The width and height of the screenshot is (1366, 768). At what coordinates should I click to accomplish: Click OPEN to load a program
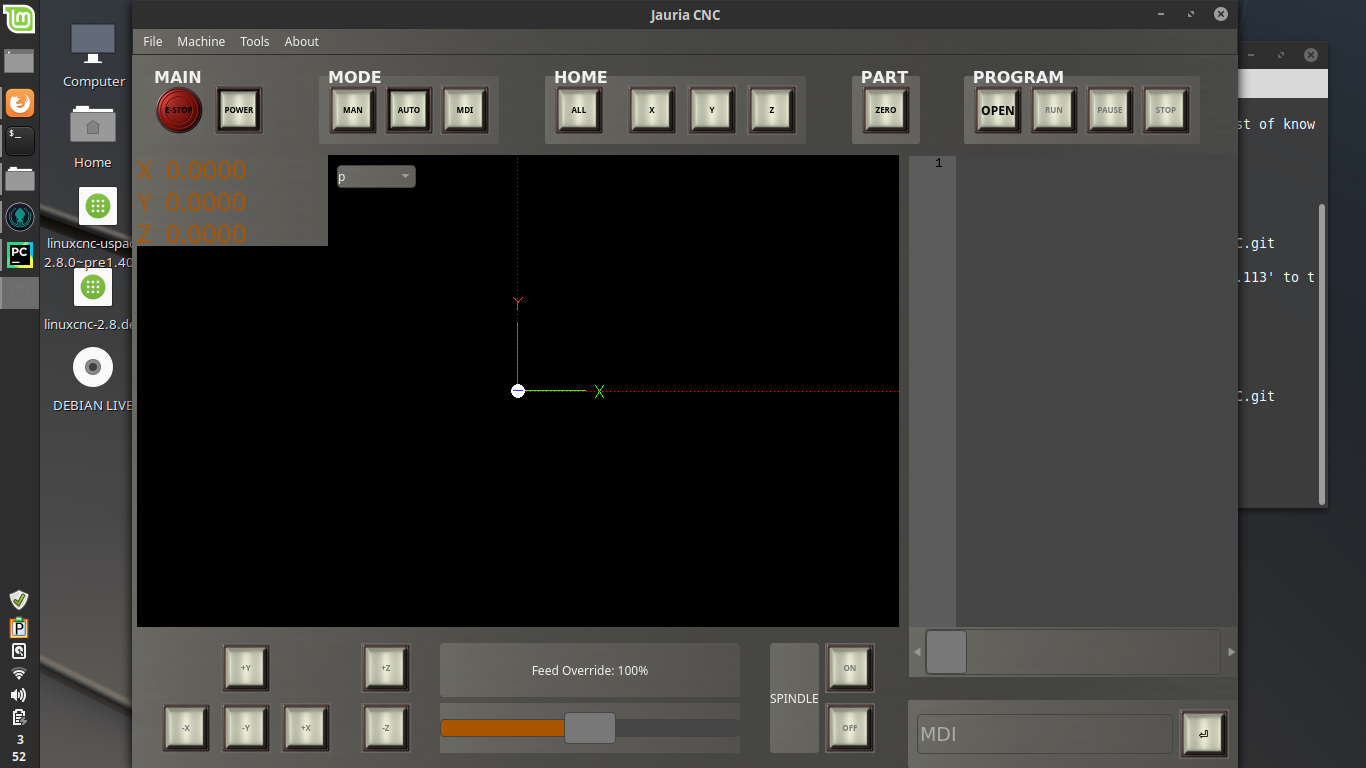pyautogui.click(x=998, y=110)
